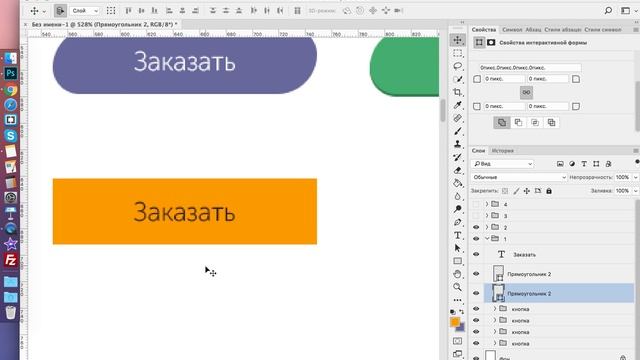This screenshot has width=640, height=360.
Task: Select the Intersect Shape Areas operation
Action: [x=535, y=122]
